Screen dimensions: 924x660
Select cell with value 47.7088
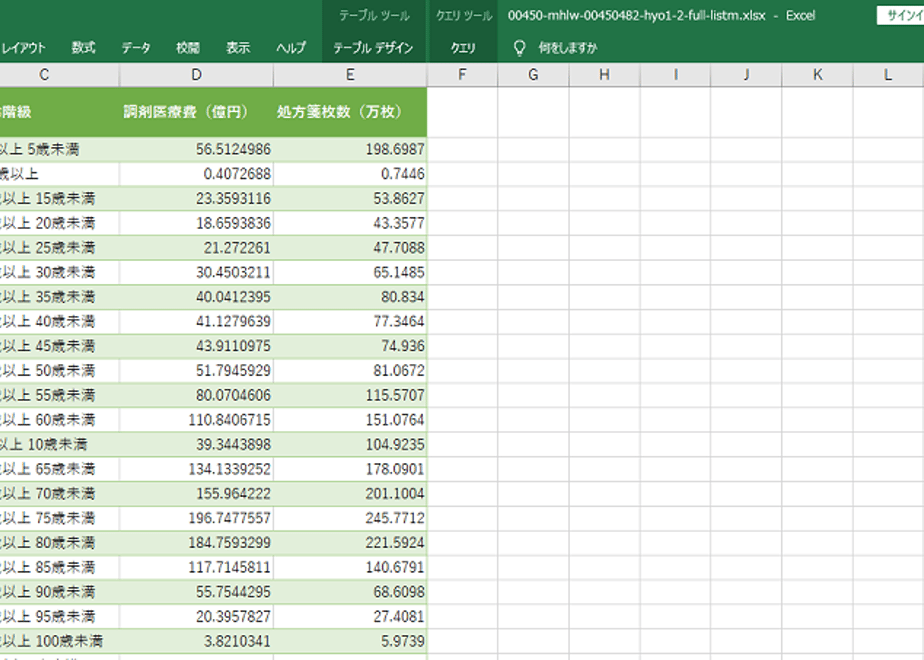[x=350, y=248]
